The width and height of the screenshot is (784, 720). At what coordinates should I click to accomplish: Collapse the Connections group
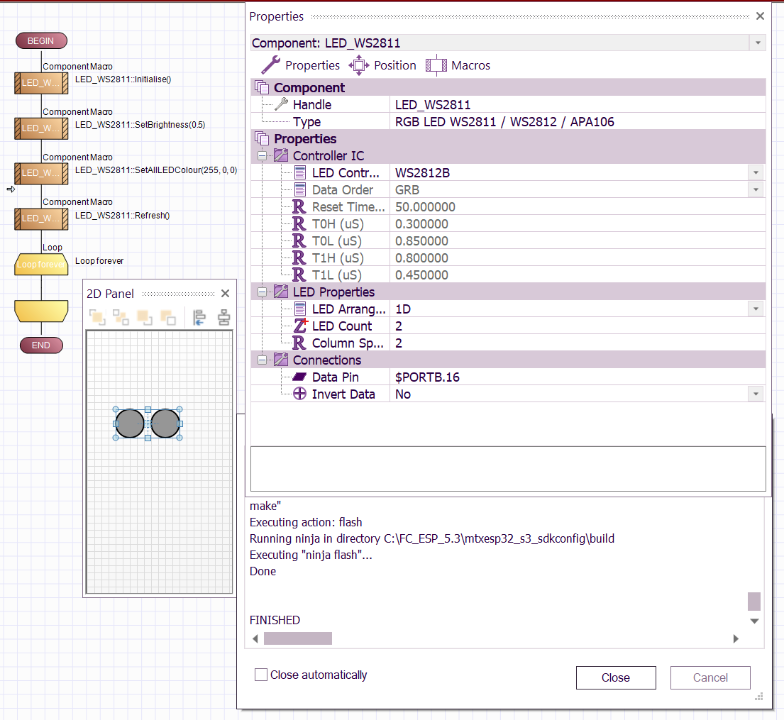[x=263, y=360]
